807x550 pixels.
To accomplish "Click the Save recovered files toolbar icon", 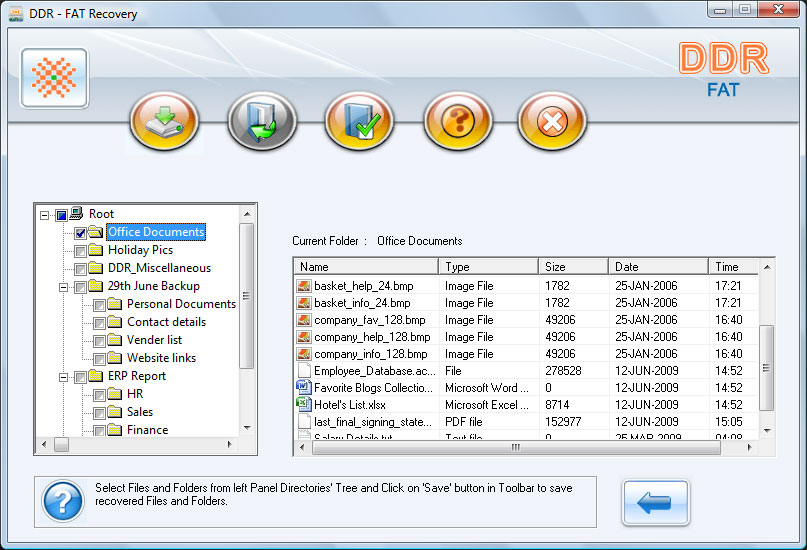I will pyautogui.click(x=165, y=121).
